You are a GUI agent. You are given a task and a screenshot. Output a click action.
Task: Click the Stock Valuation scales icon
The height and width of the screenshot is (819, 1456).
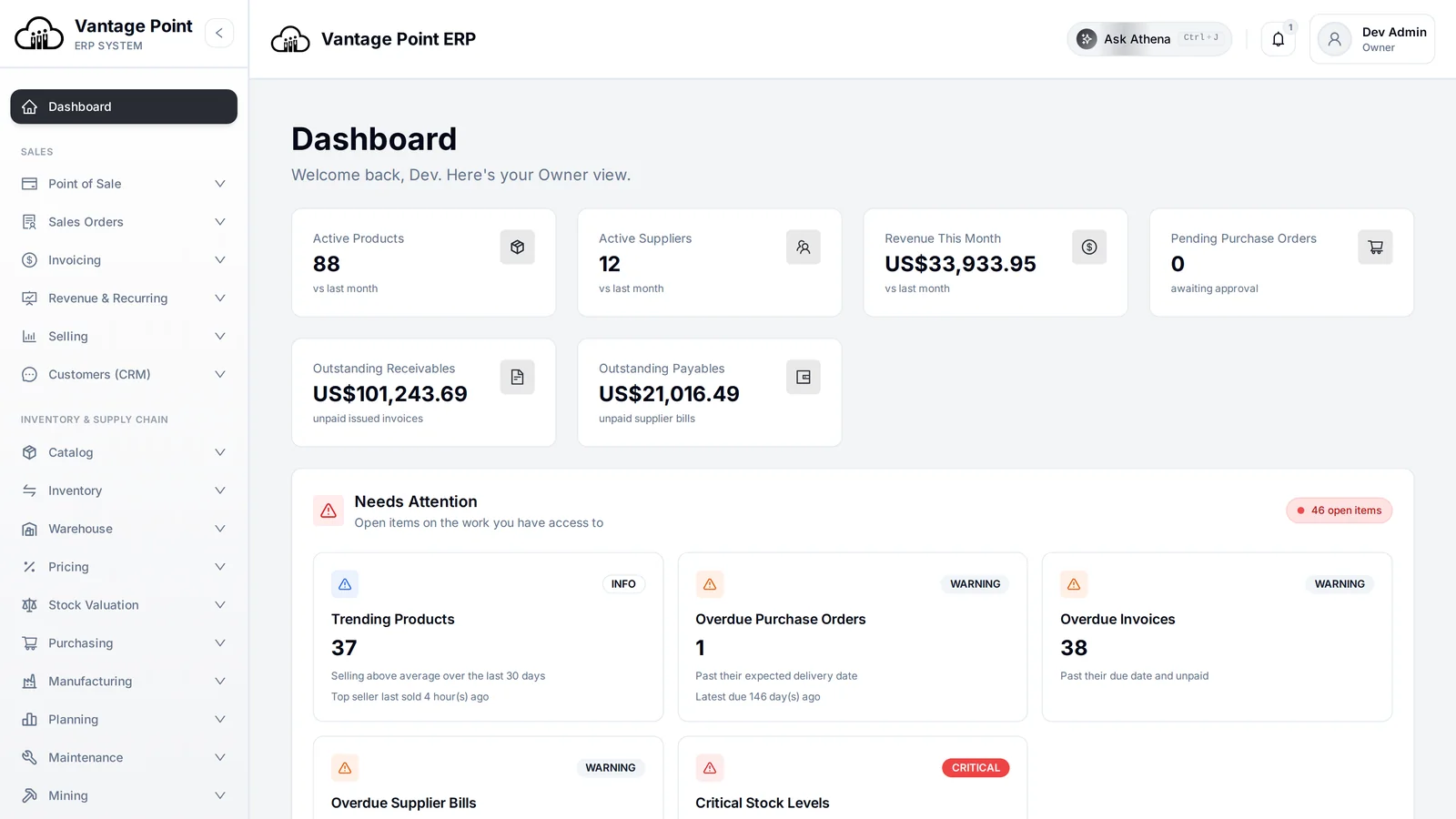[x=29, y=605]
